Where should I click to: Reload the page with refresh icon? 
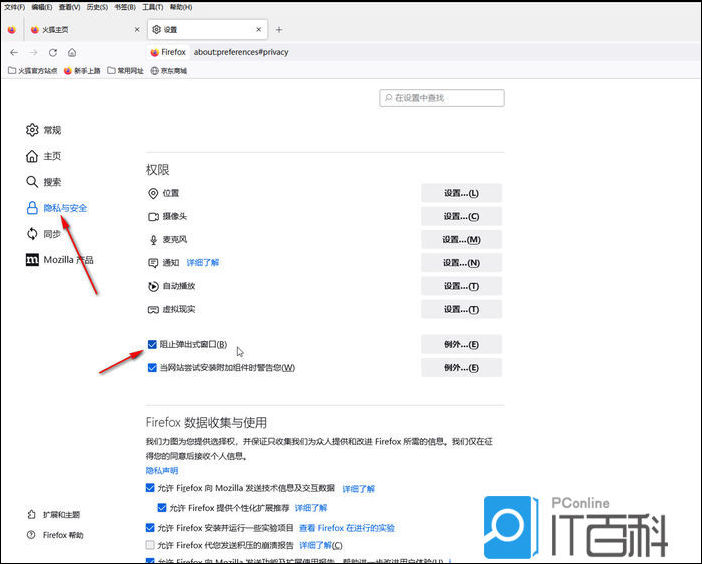(53, 52)
